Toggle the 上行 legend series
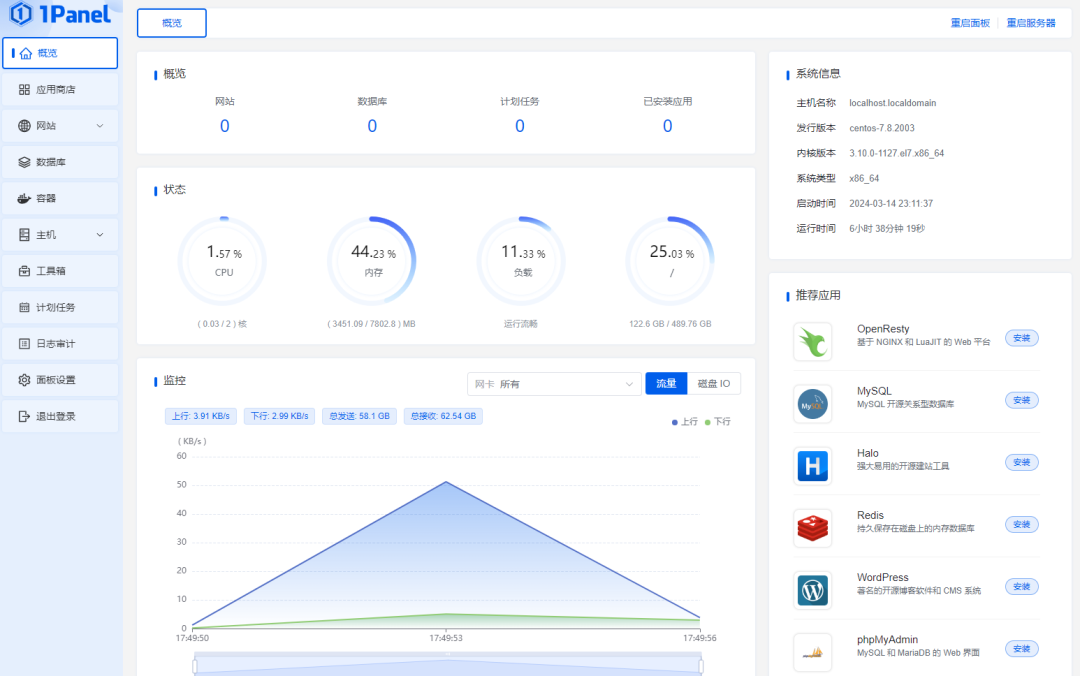This screenshot has width=1080, height=676. click(685, 422)
